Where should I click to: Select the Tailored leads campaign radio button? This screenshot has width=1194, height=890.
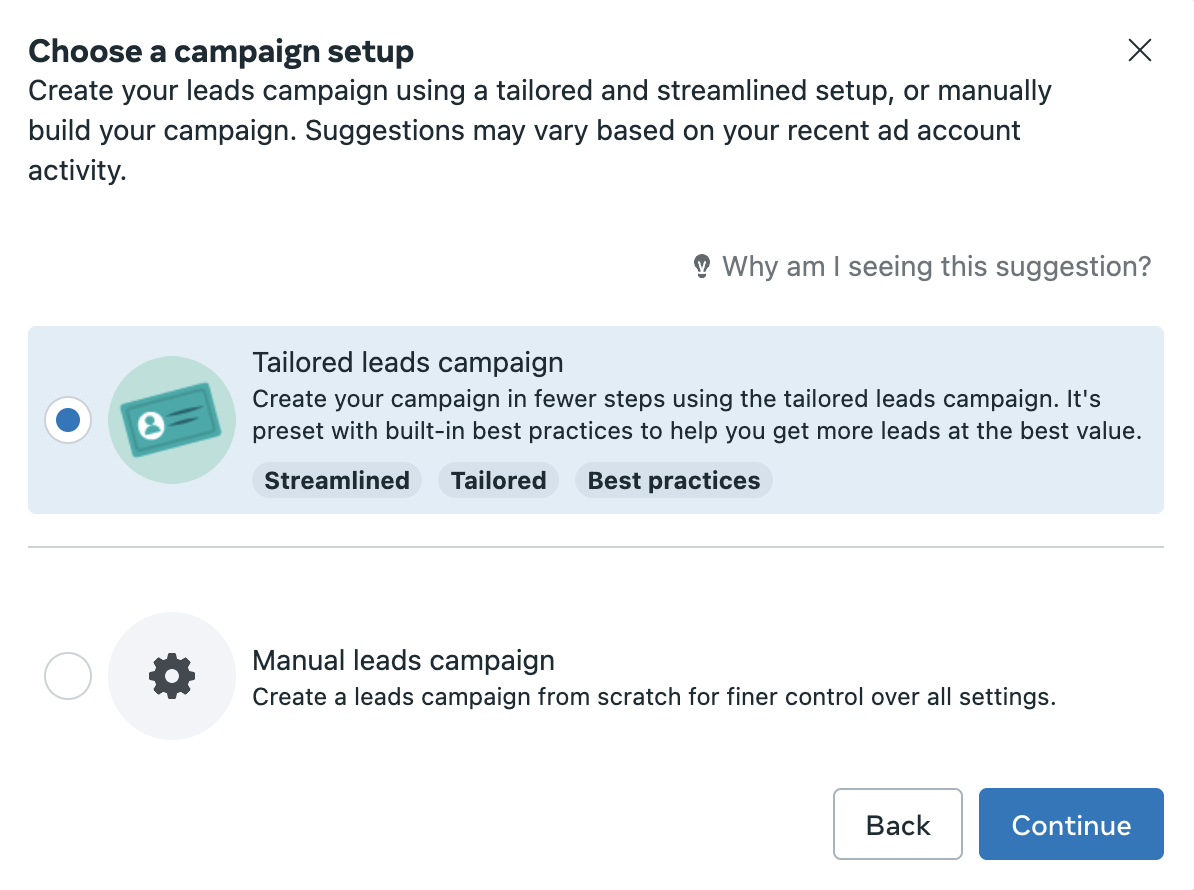click(68, 419)
